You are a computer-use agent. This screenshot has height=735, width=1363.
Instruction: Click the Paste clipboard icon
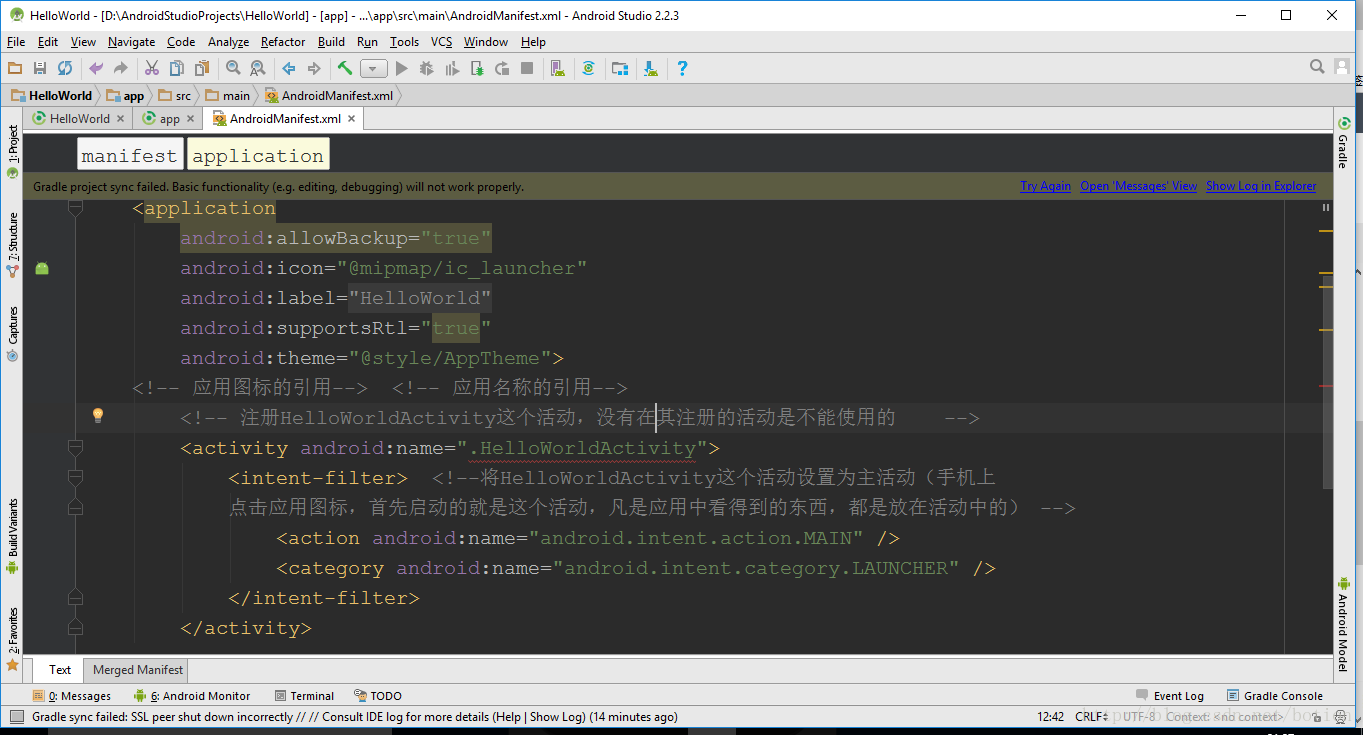coord(202,68)
